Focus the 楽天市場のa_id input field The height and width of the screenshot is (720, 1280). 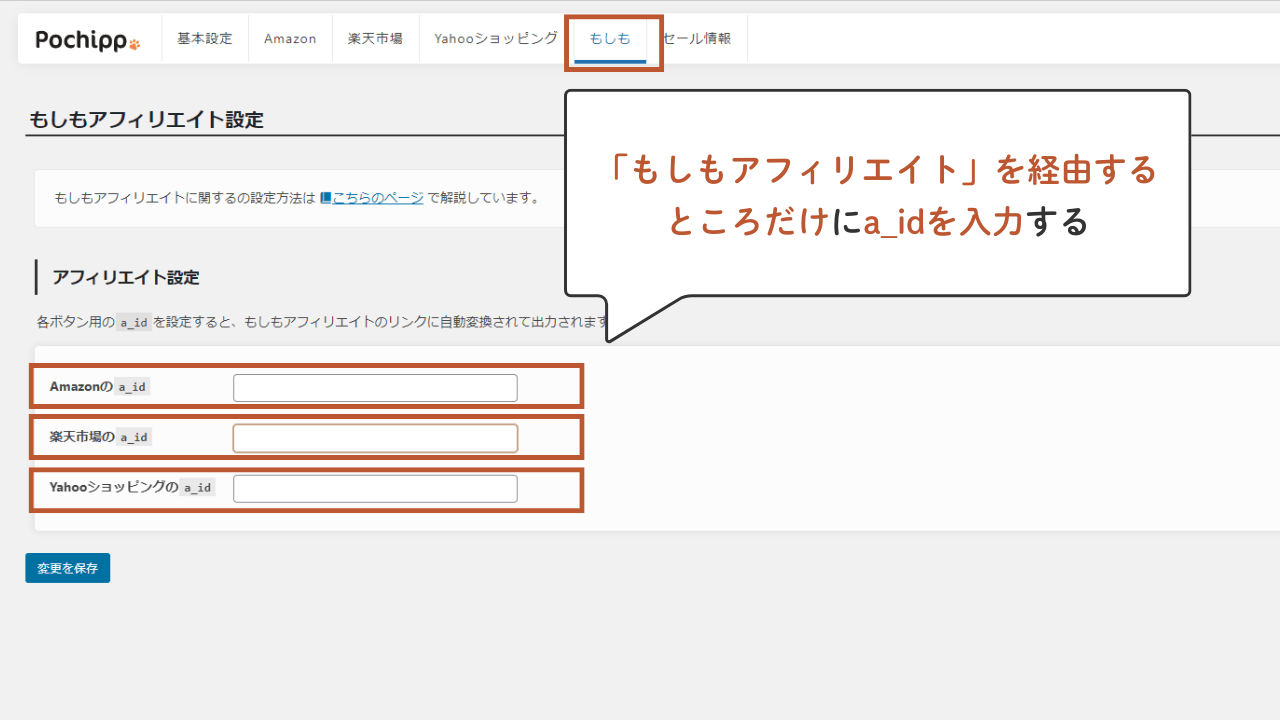coord(375,438)
